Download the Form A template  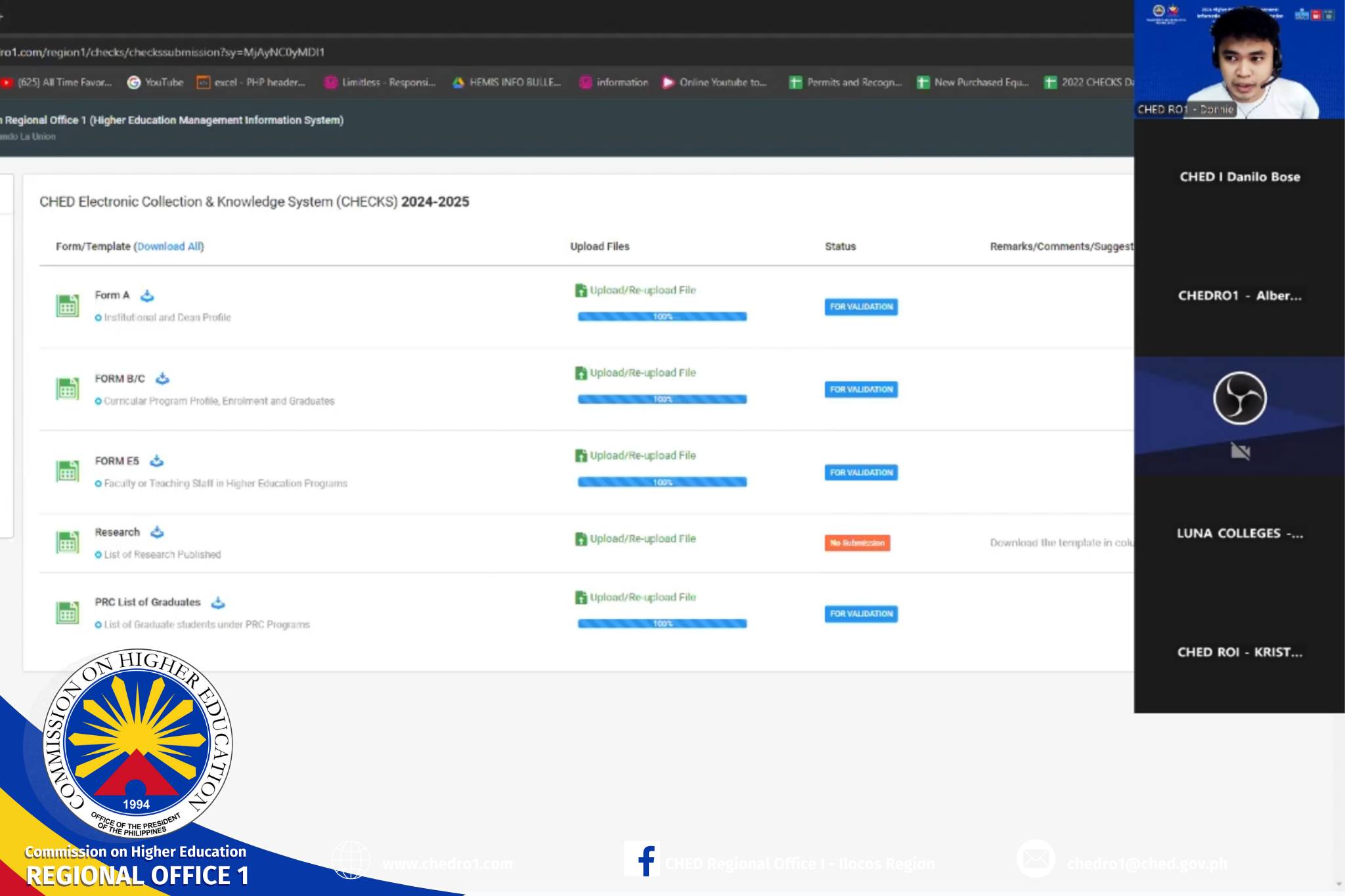click(147, 295)
